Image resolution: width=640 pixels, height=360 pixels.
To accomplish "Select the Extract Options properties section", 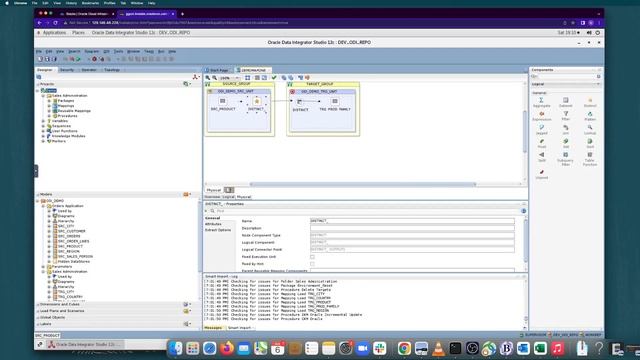I will tap(218, 230).
